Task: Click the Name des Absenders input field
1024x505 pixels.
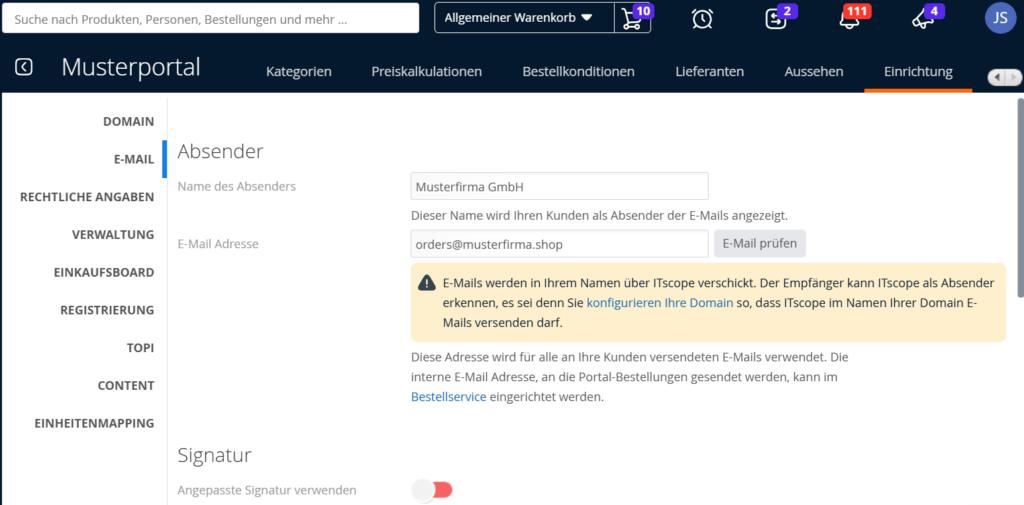Action: coord(559,186)
